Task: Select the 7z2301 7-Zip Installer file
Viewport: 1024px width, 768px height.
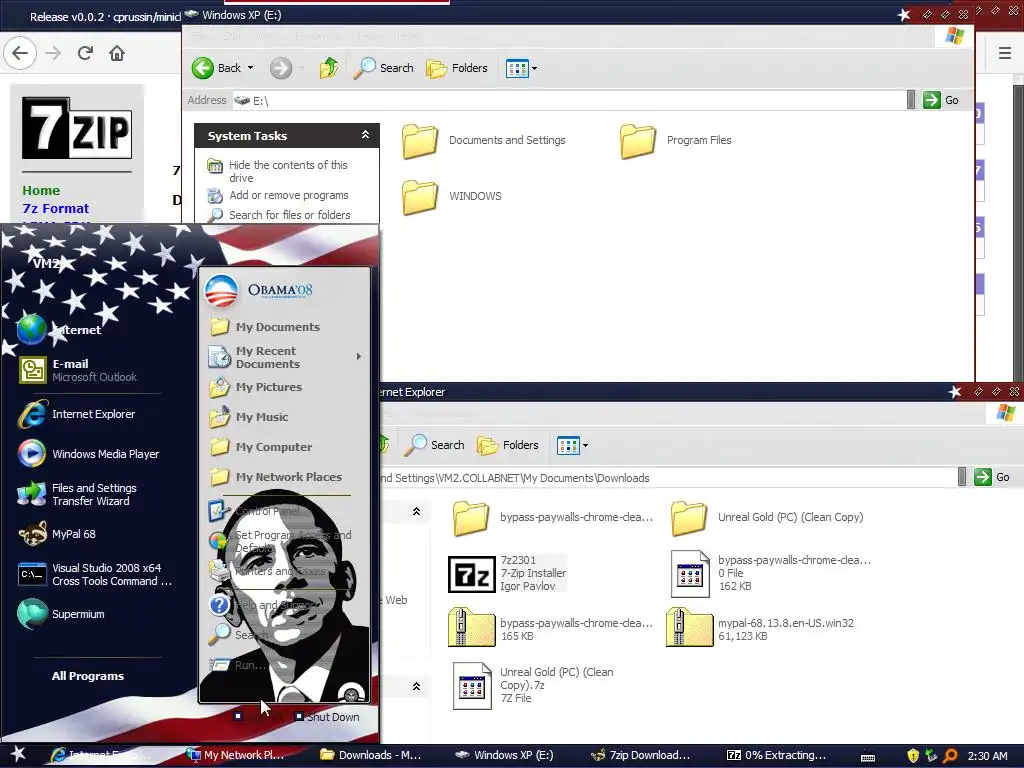Action: [x=507, y=573]
